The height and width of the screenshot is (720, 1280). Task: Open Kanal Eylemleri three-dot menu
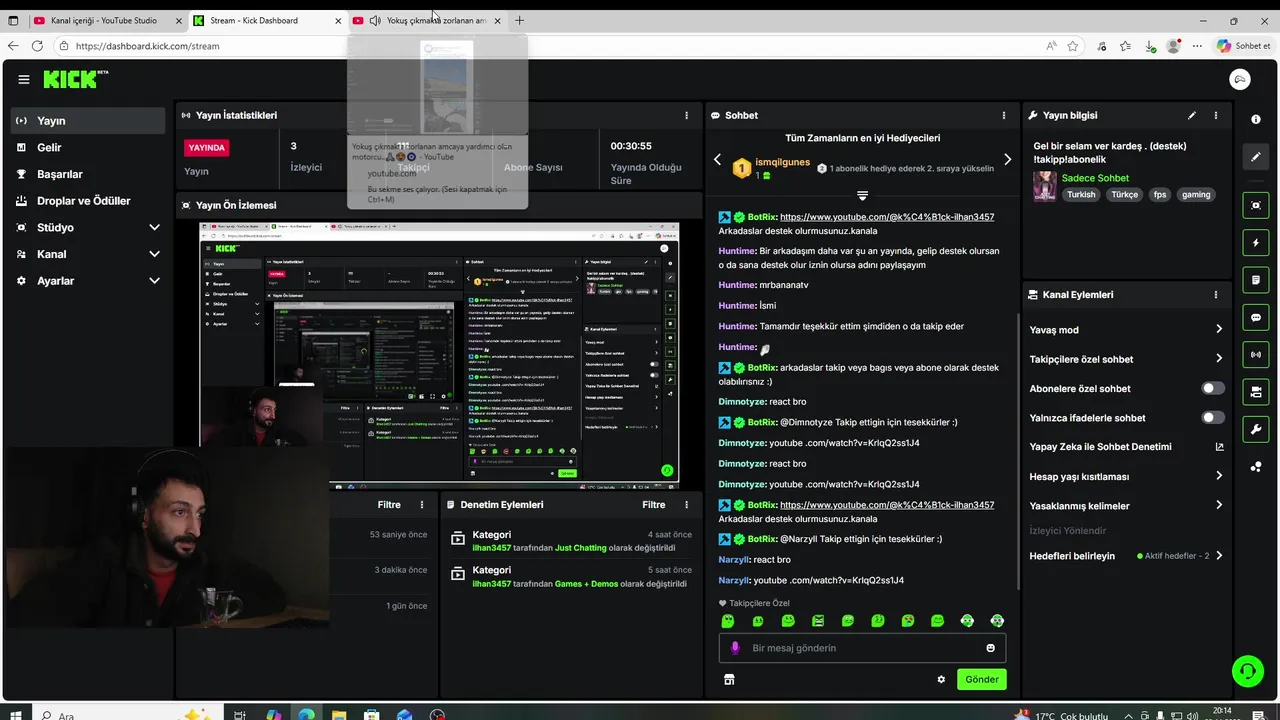1216,295
